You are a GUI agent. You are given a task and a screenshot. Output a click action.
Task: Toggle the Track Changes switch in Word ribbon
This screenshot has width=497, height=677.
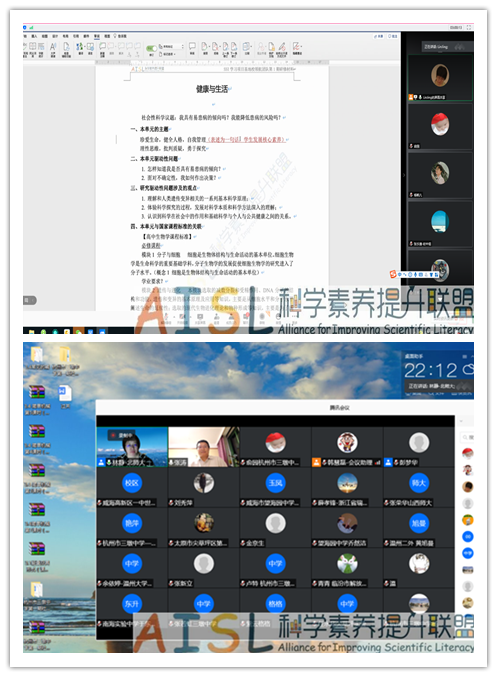tap(151, 48)
